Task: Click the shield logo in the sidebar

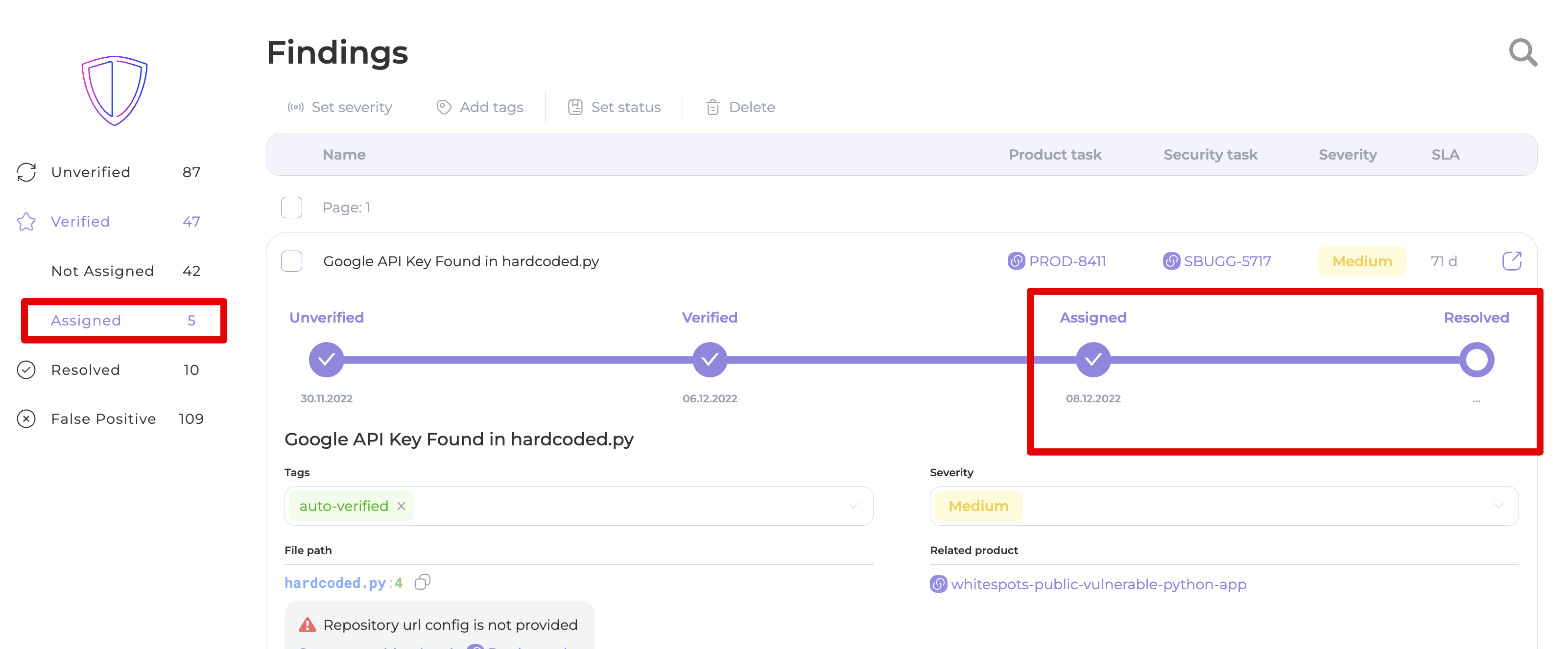Action: 115,91
